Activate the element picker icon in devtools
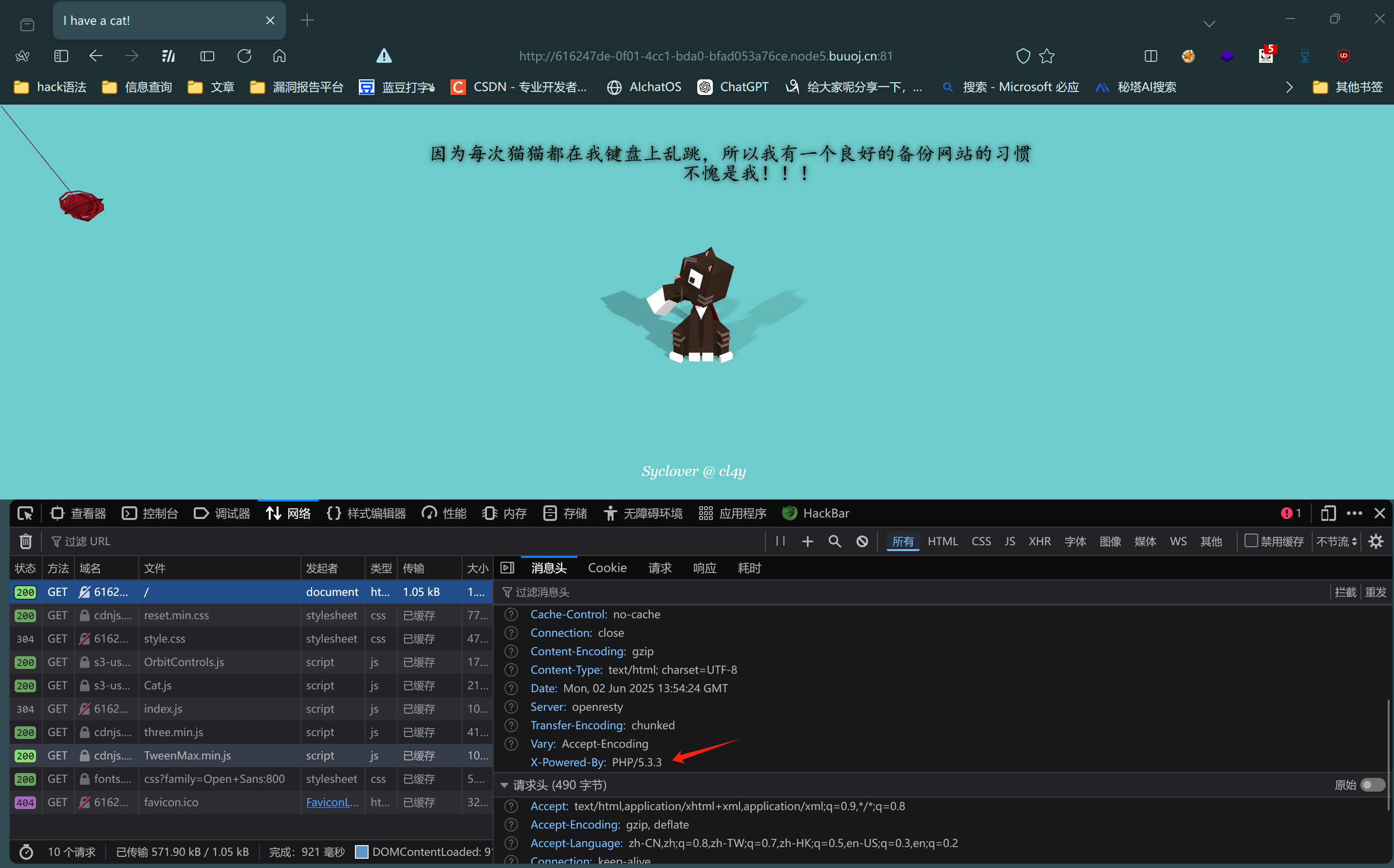 click(25, 513)
